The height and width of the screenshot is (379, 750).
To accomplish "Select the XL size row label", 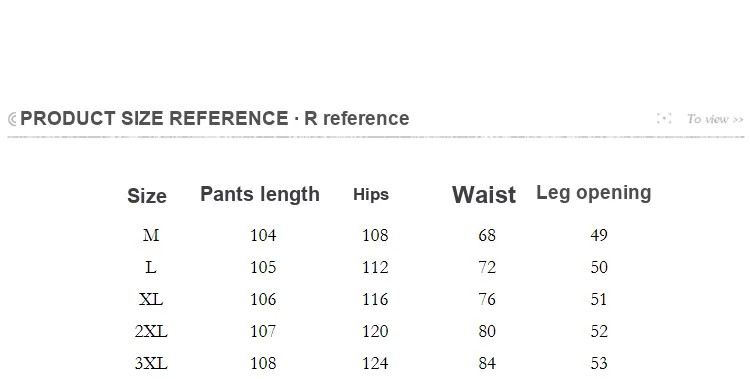I will 151,299.
